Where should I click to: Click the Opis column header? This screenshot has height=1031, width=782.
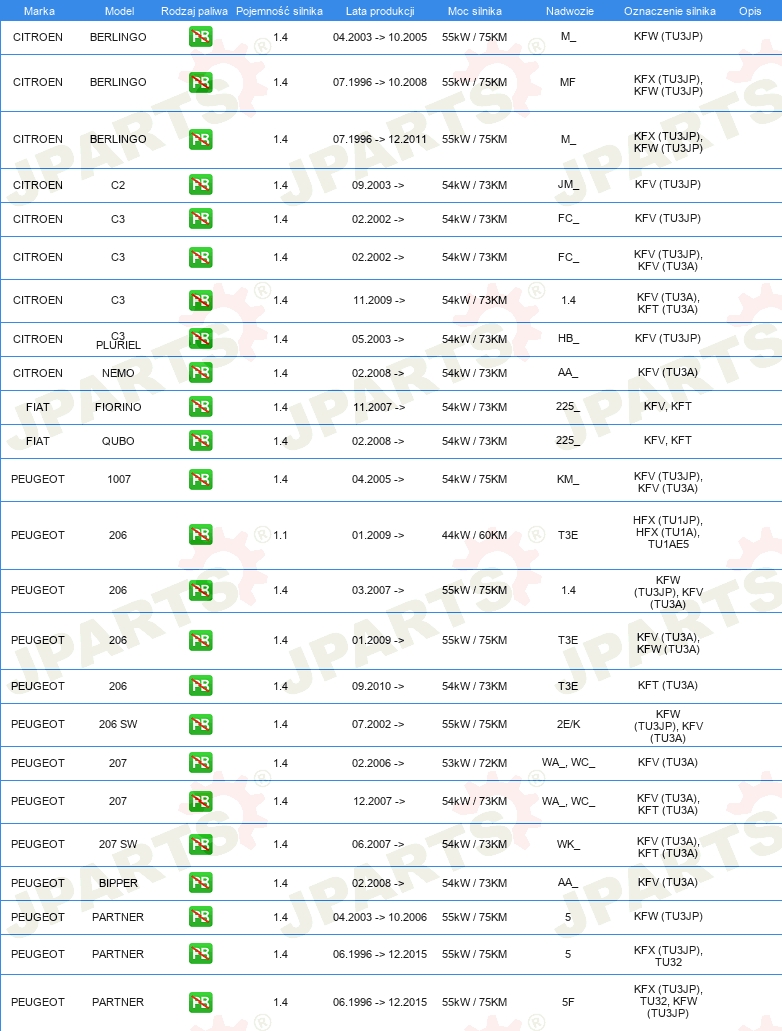click(x=750, y=11)
